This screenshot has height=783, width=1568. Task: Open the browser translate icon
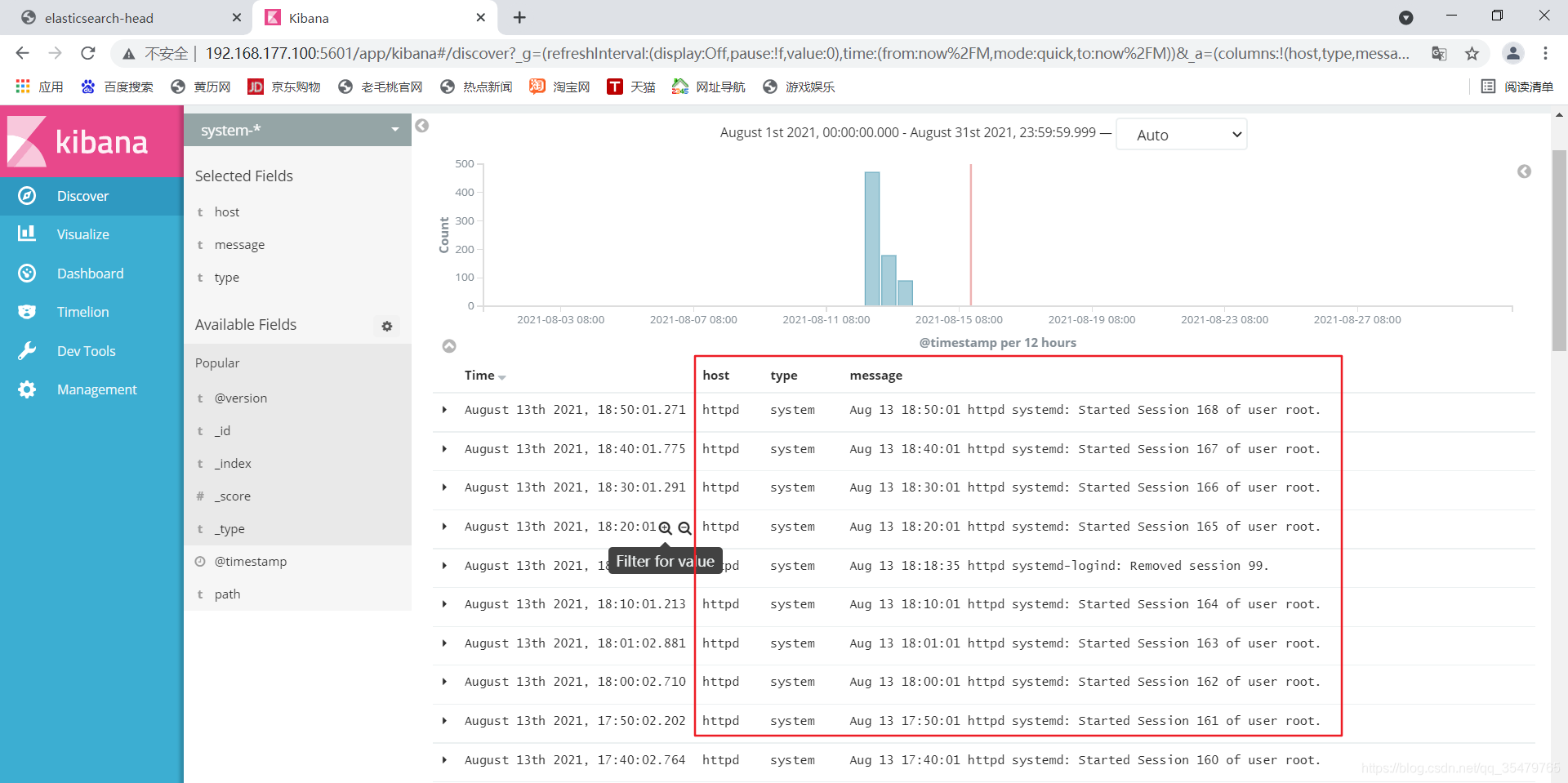coord(1439,53)
